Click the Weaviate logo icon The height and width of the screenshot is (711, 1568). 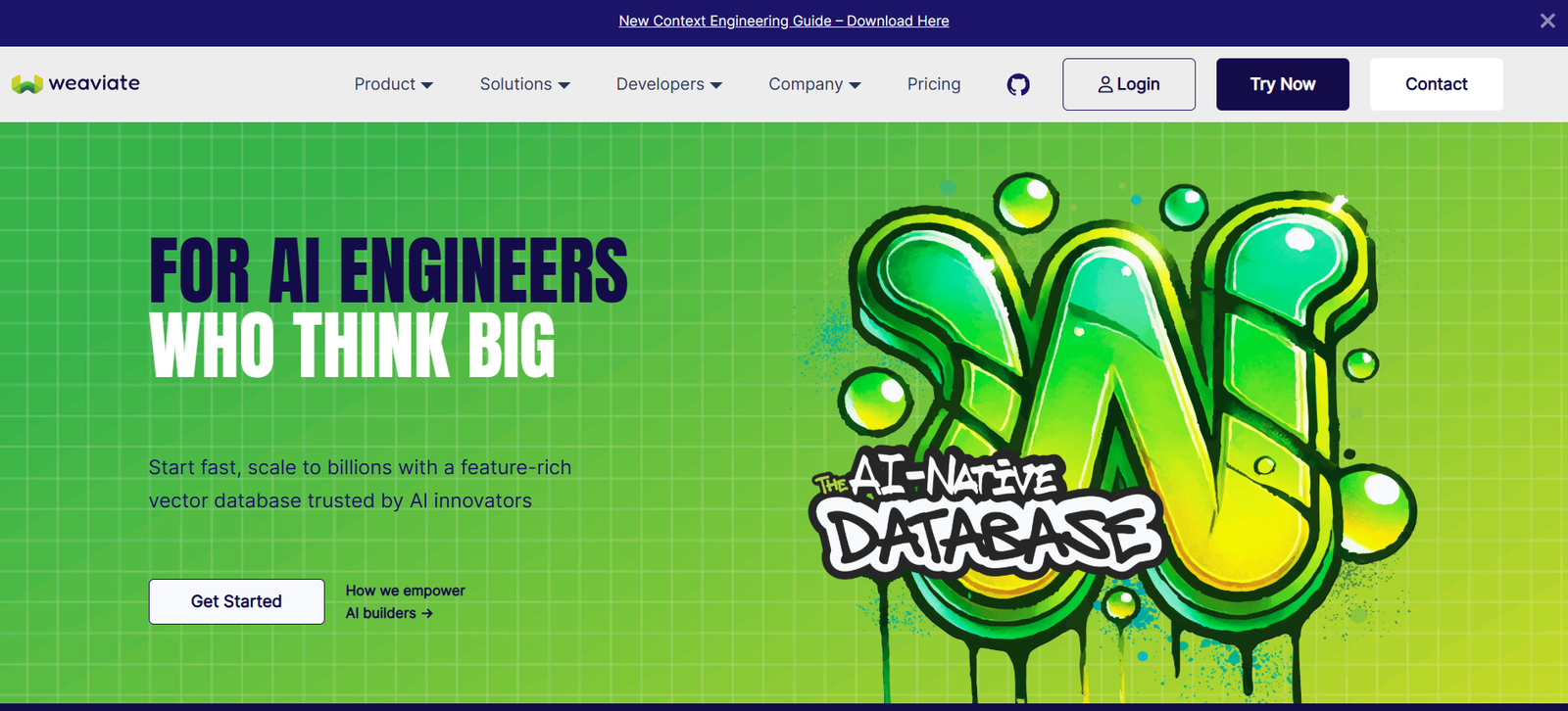[x=26, y=84]
